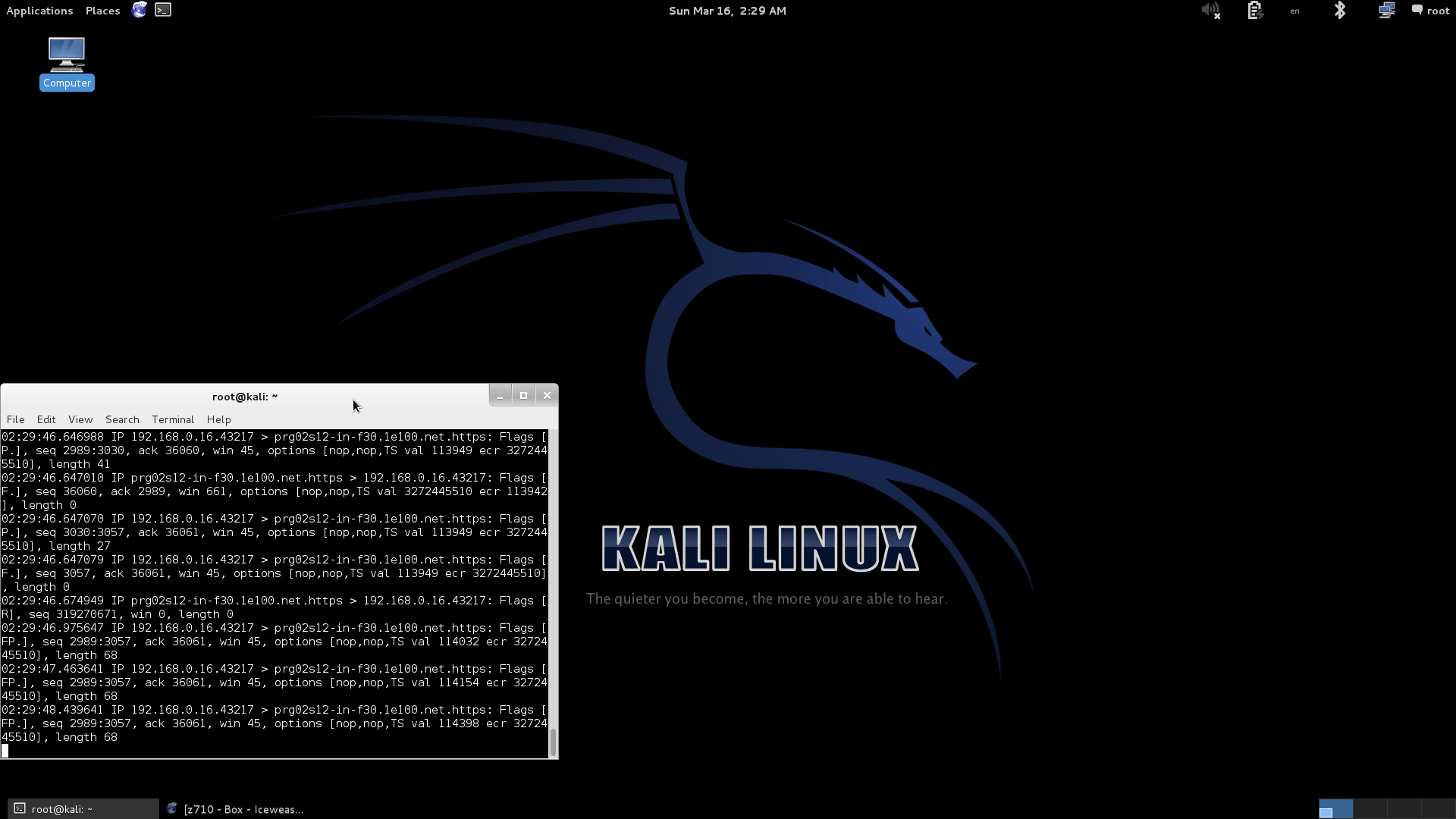Viewport: 1456px width, 819px height.
Task: Open the Terminal menu in menubar
Action: click(173, 419)
